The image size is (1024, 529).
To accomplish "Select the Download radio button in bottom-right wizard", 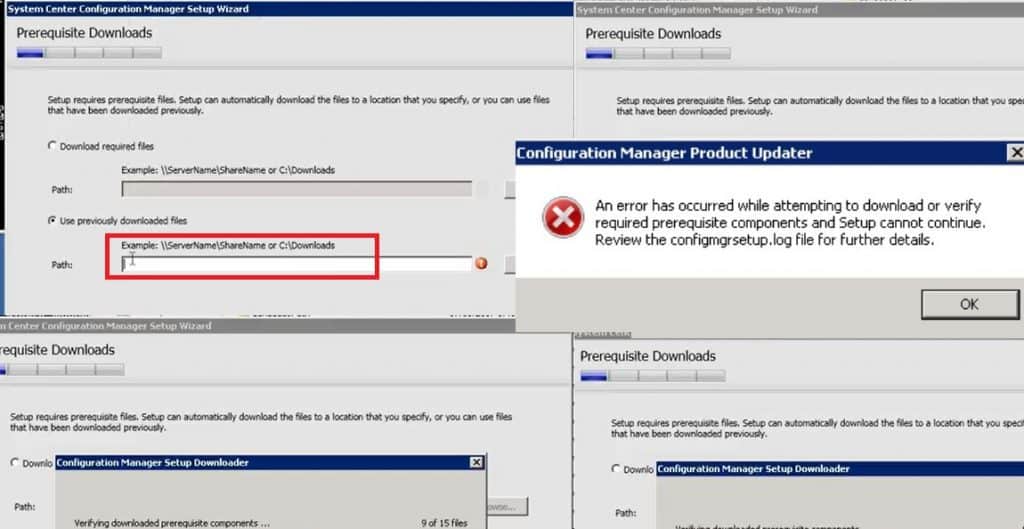I will point(615,469).
